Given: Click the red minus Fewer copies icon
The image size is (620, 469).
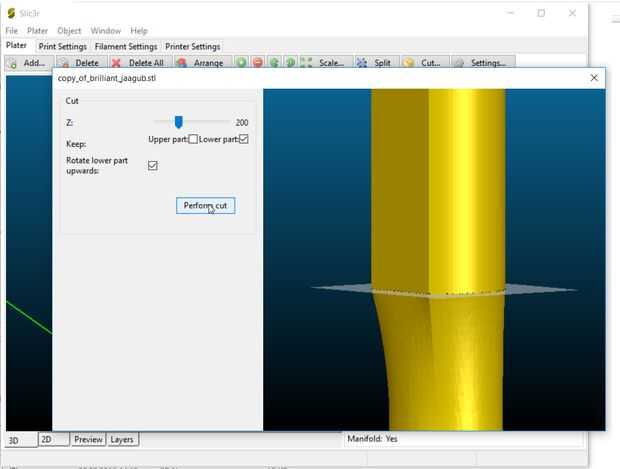Looking at the screenshot, I should pos(258,62).
